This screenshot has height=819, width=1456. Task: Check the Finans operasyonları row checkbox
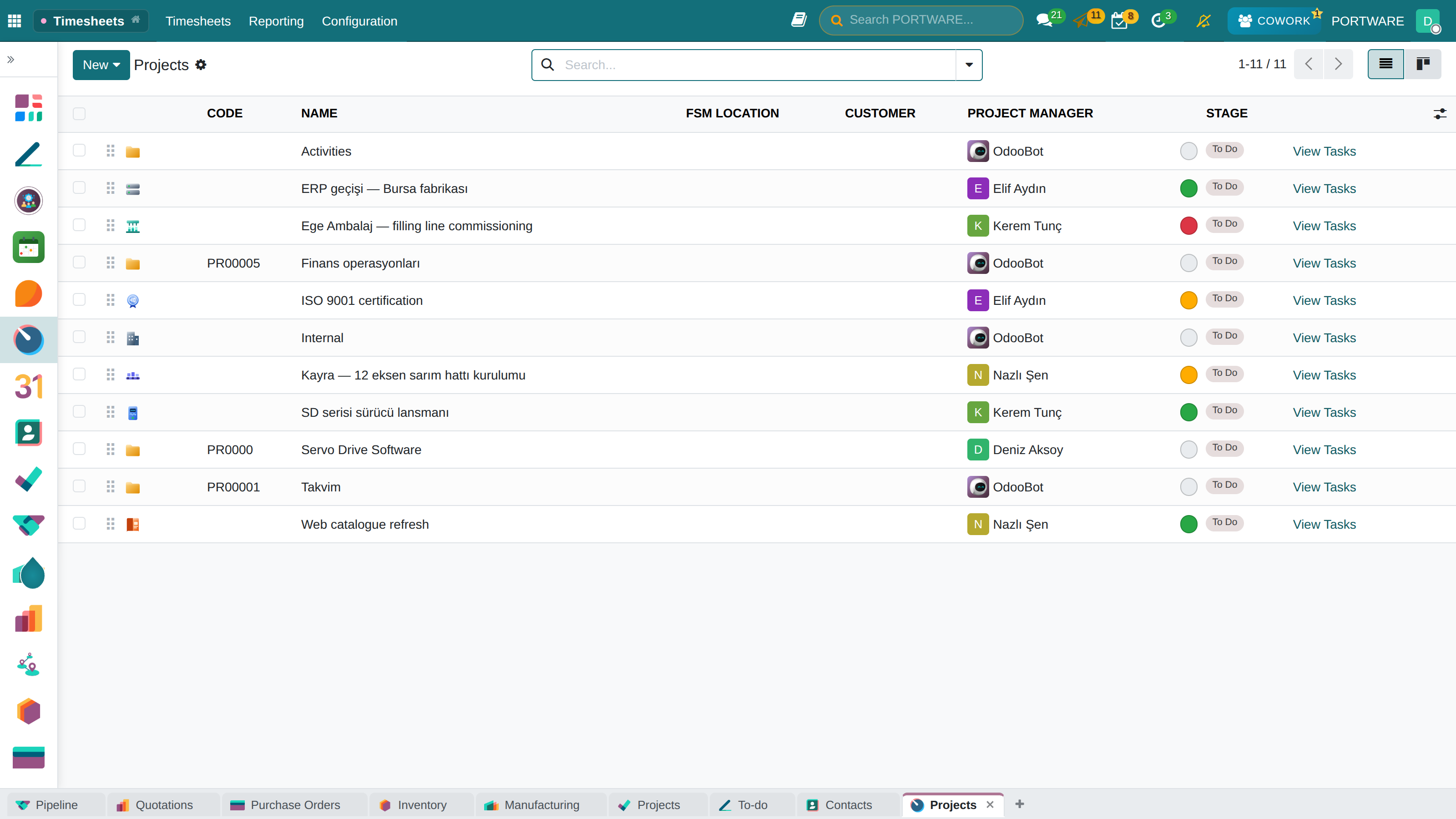[79, 262]
